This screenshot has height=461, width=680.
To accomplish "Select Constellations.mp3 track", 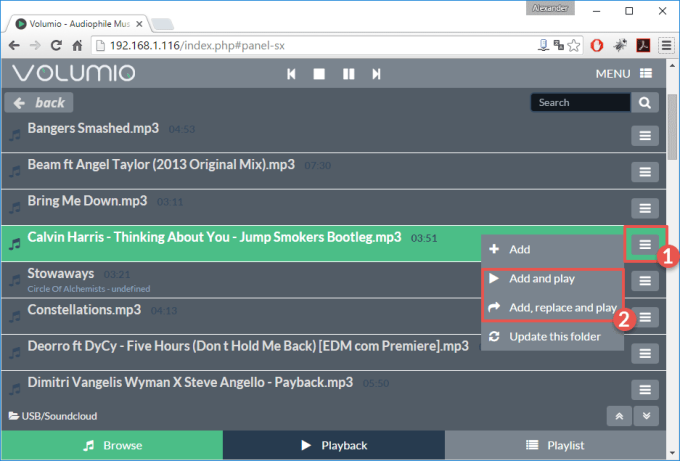I will [x=84, y=310].
